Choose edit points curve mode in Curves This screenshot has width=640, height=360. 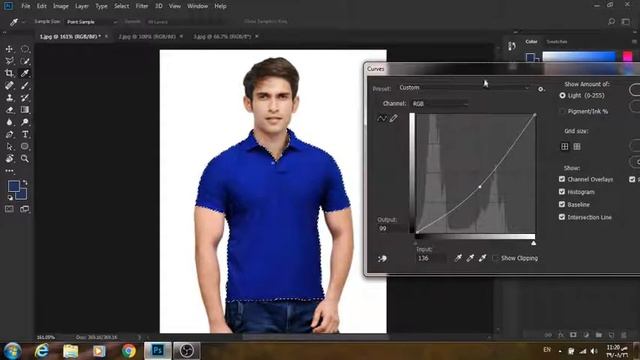[382, 118]
